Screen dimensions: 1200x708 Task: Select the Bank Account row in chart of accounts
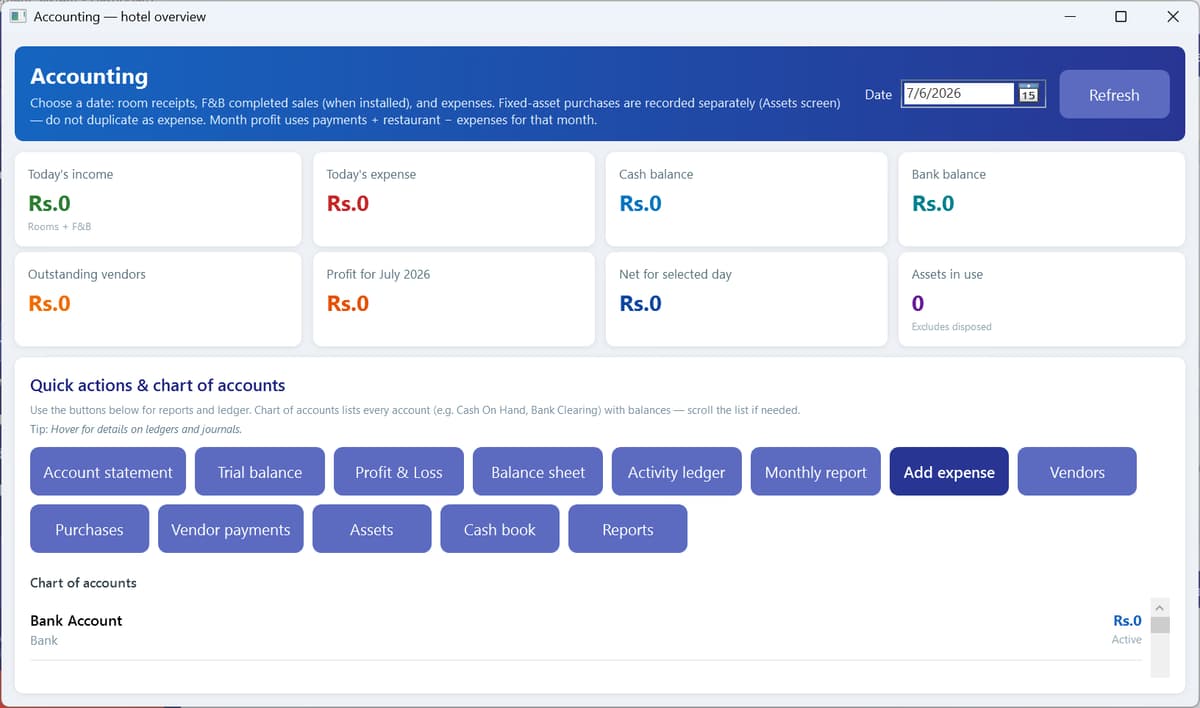click(586, 630)
